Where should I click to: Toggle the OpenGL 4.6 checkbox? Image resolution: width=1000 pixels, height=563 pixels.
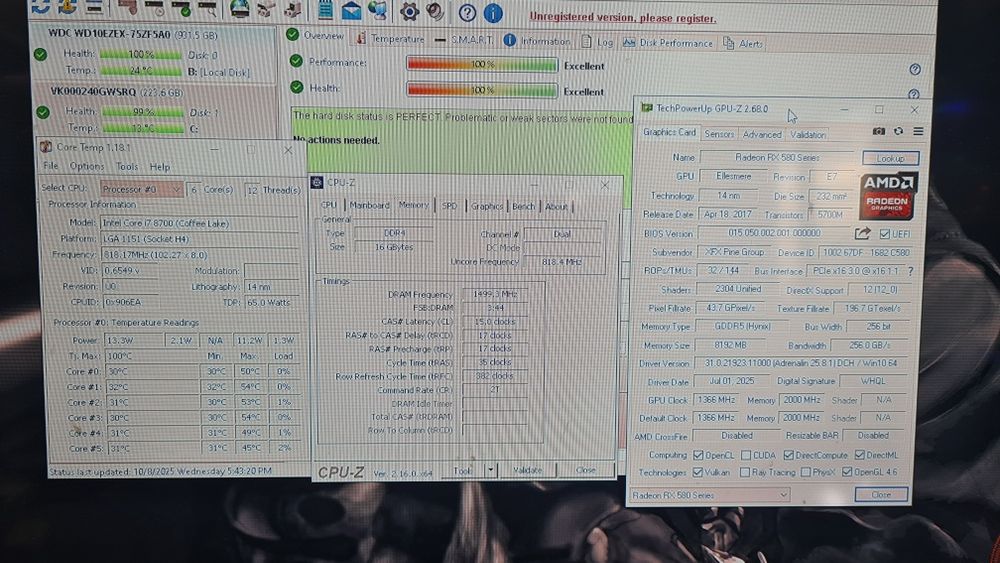[x=847, y=472]
